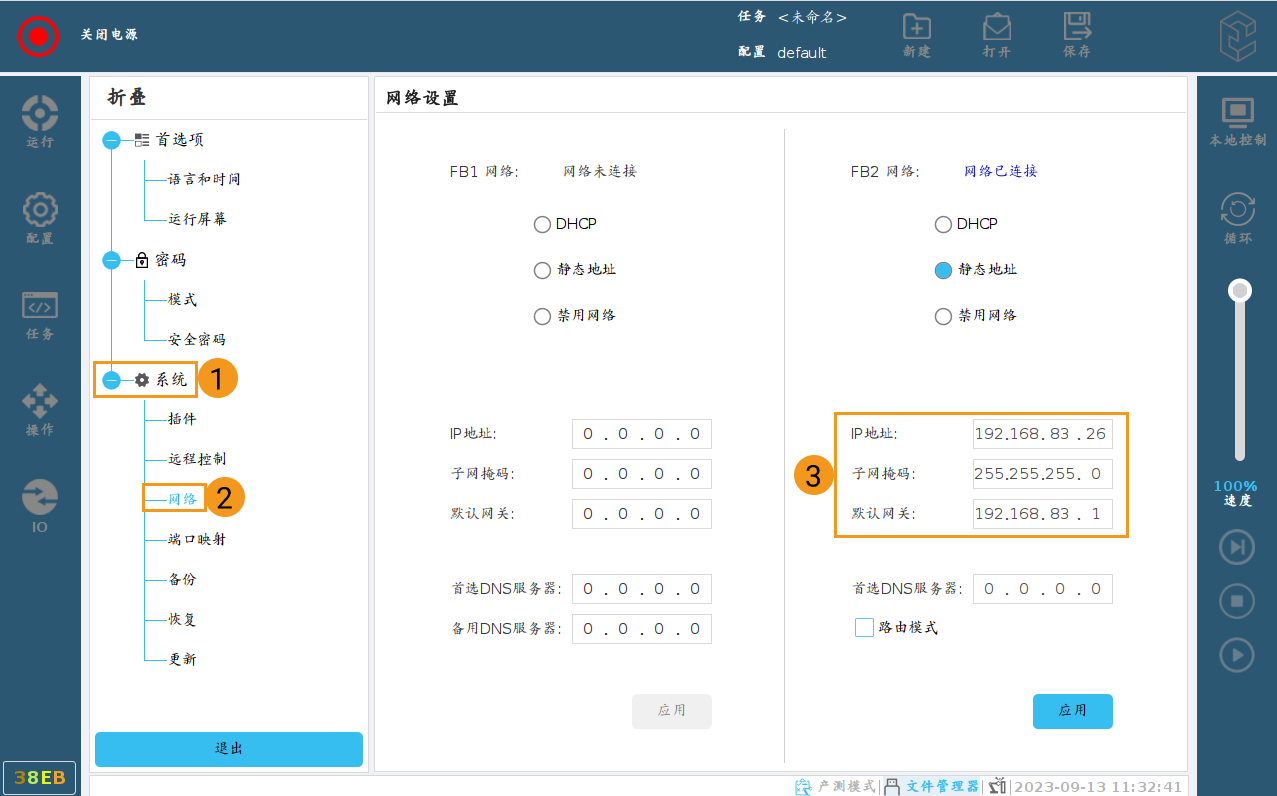Select 静态地址 for FB2 network

pos(943,269)
